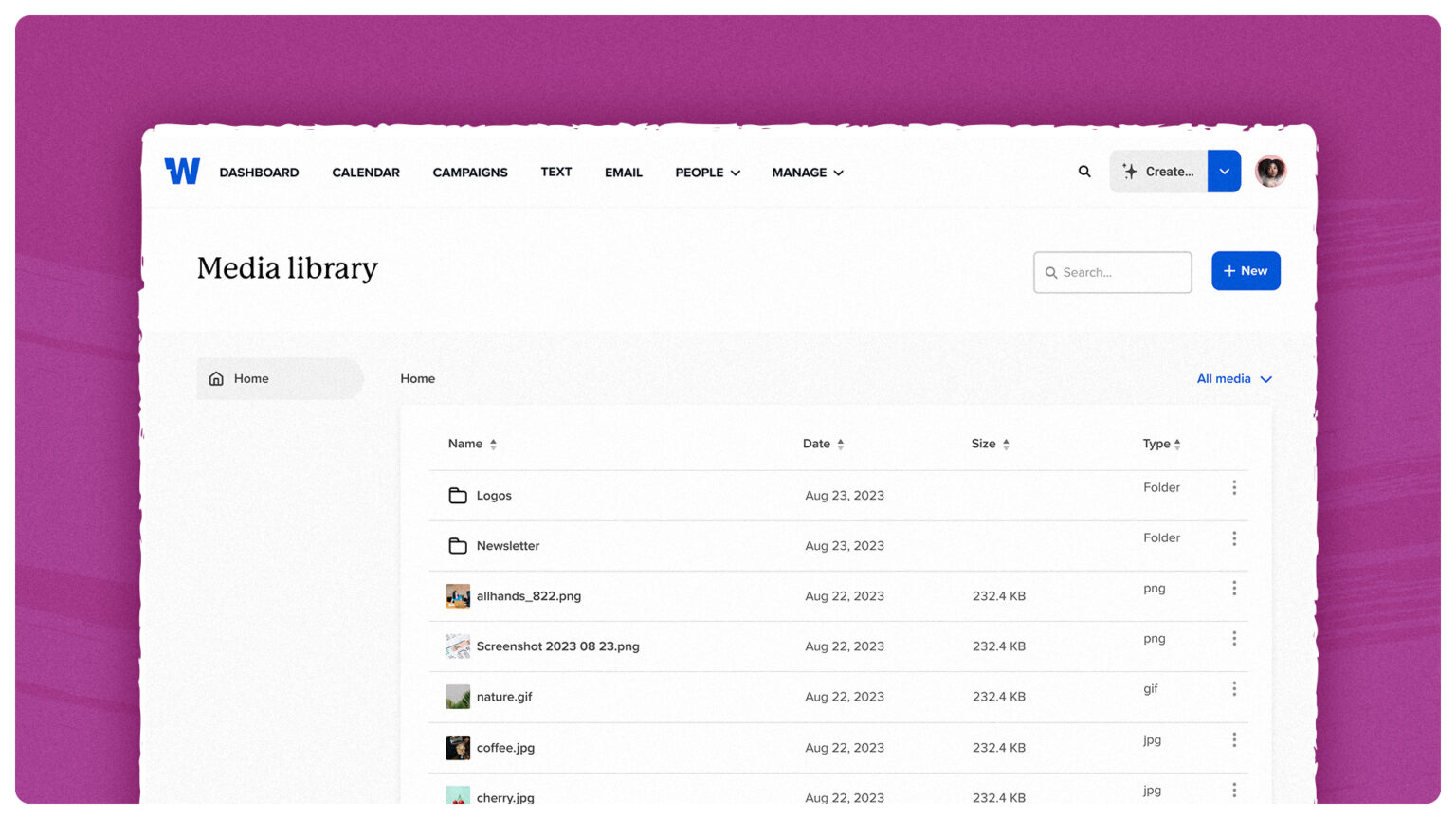1456x819 pixels.
Task: Open the nature.gif thumbnail
Action: coord(458,697)
